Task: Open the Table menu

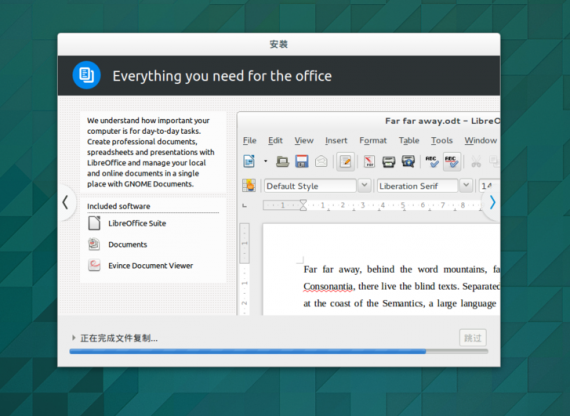Action: coord(409,140)
